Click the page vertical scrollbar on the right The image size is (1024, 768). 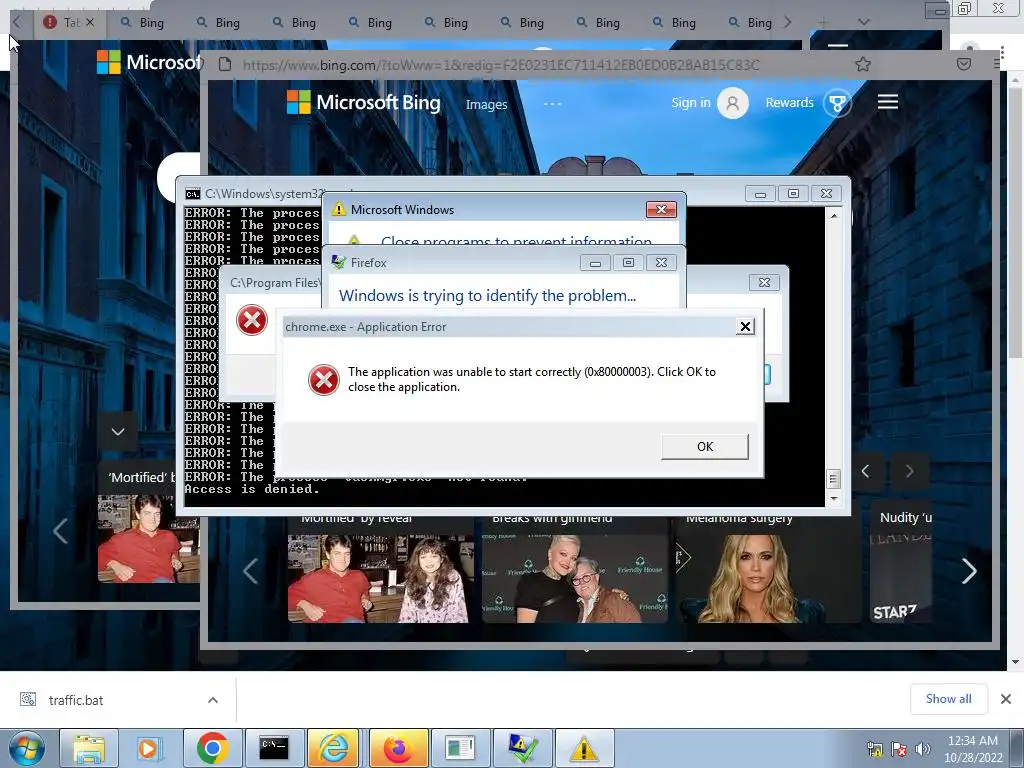pyautogui.click(x=1015, y=222)
